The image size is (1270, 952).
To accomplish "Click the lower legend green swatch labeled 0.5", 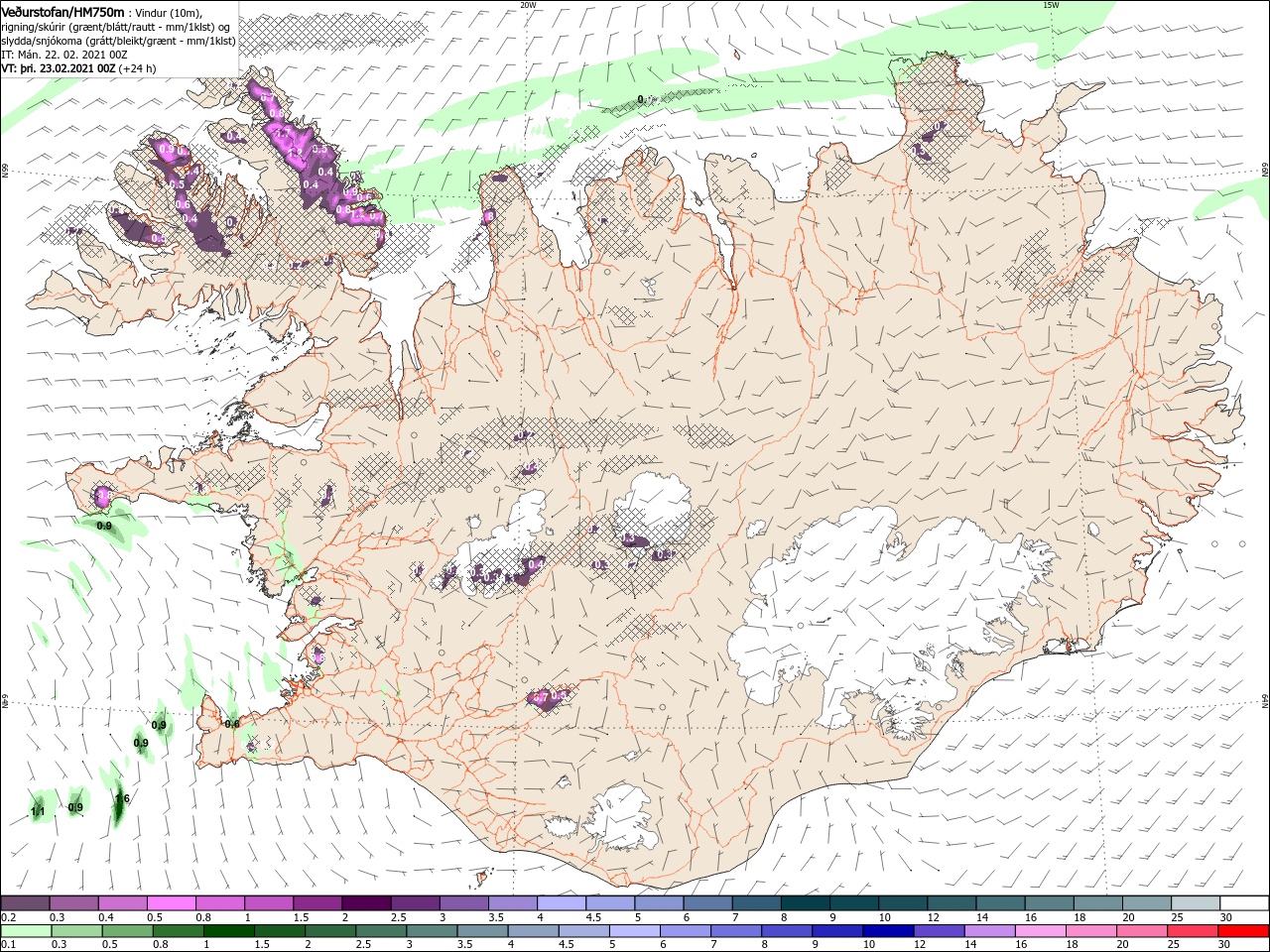I will (128, 931).
